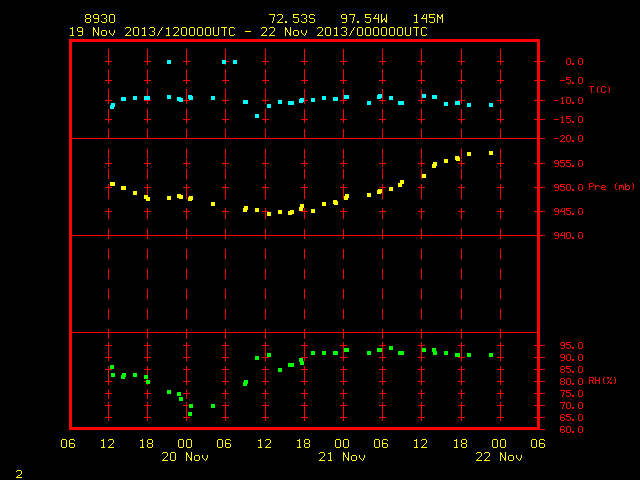
Task: Click the 97.54W longitude text
Action: 364,19
